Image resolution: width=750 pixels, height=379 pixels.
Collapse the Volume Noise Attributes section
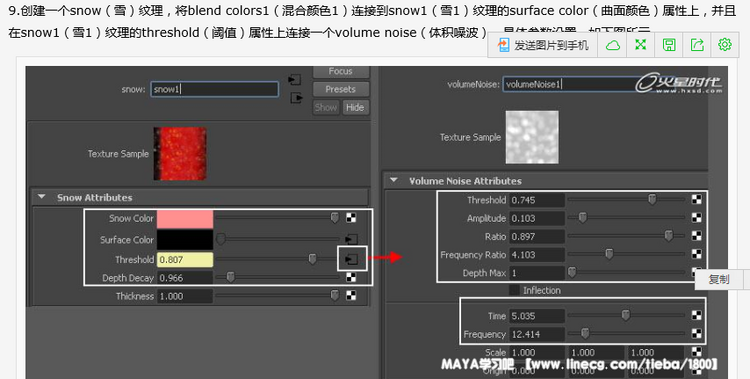394,180
